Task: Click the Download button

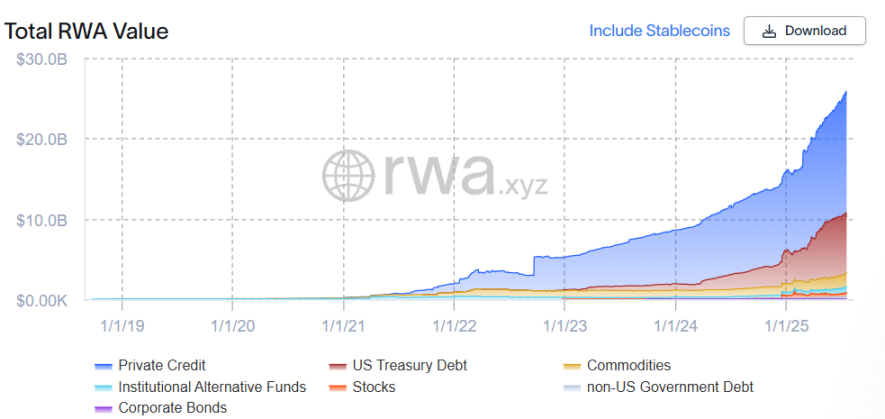Action: tap(806, 30)
